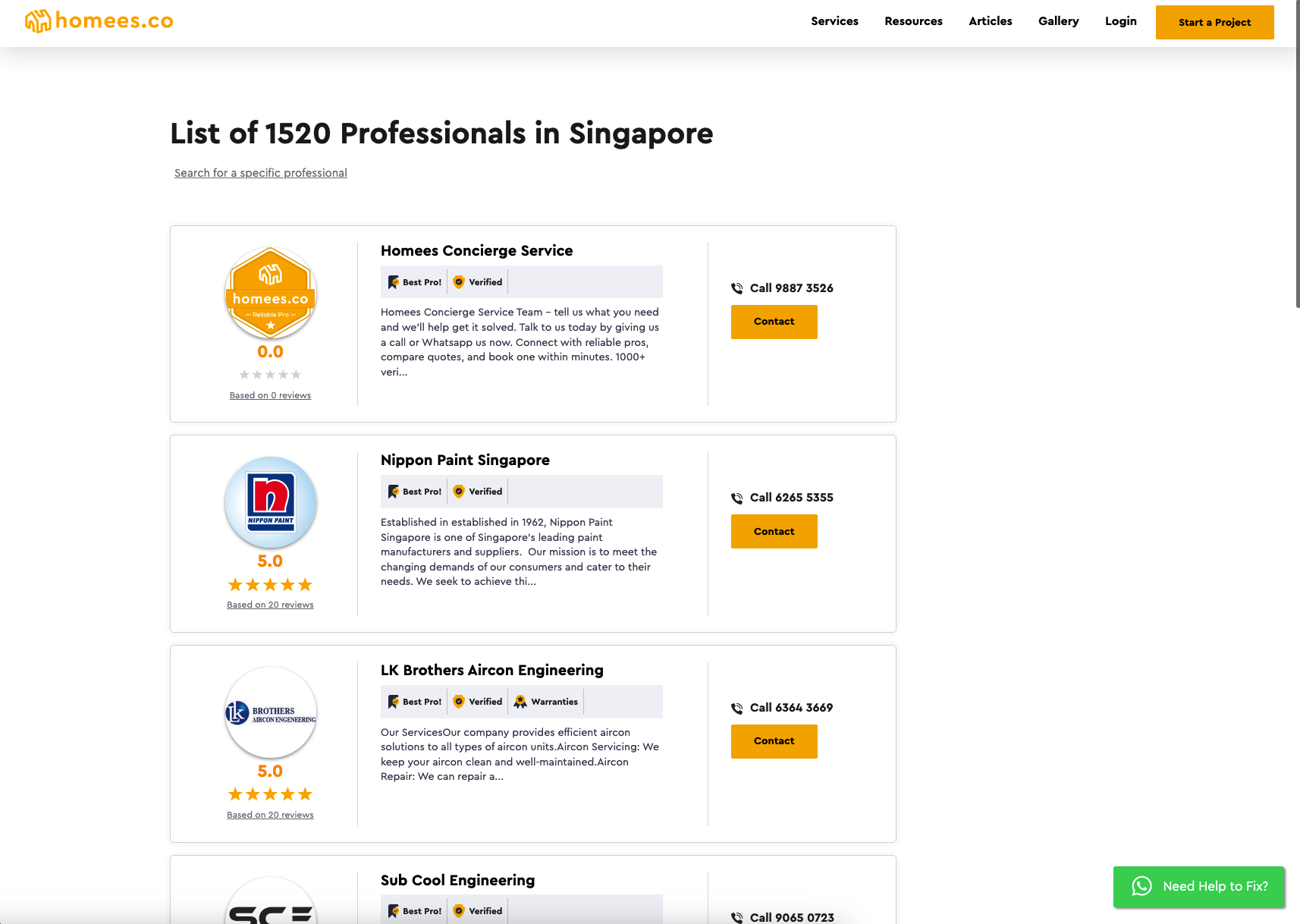
Task: Click the homees.co logo
Action: click(99, 21)
